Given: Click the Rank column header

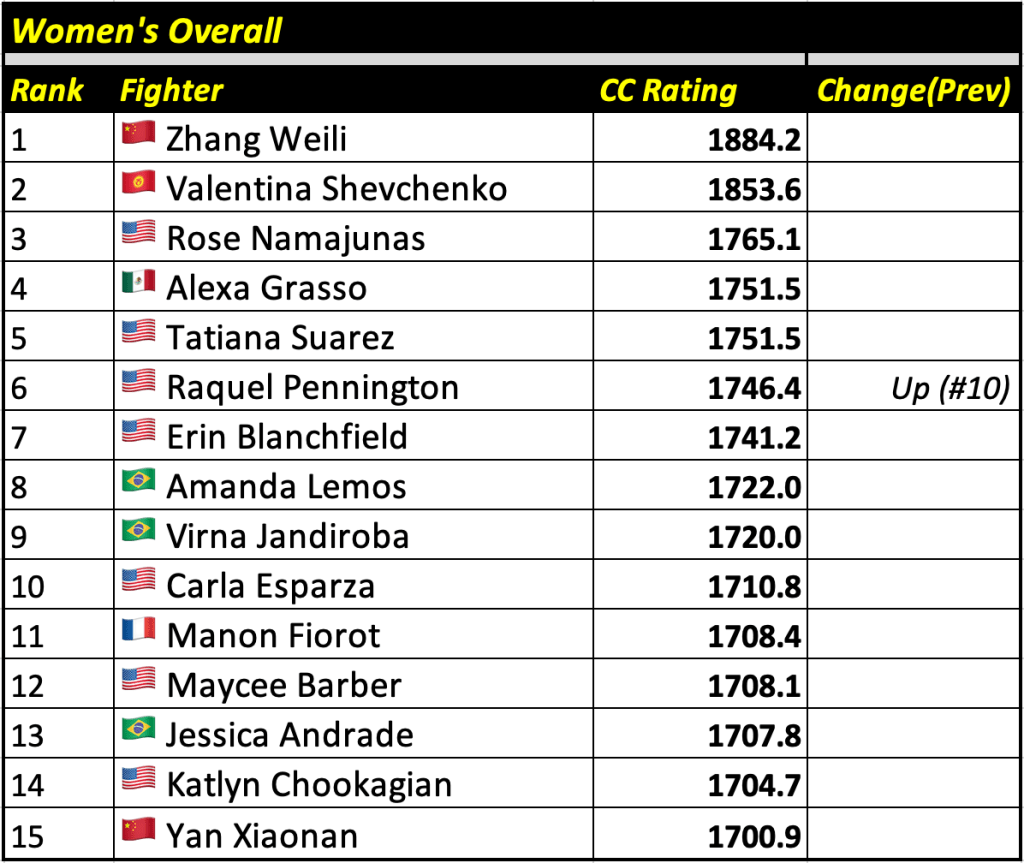Looking at the screenshot, I should coord(47,91).
